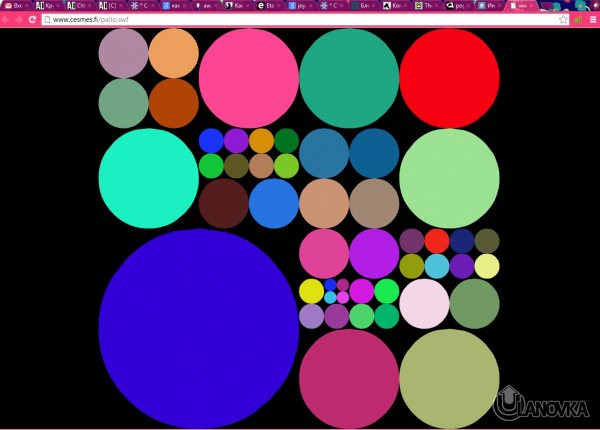Click the large hot-pink circle
The height and width of the screenshot is (430, 600).
249,78
